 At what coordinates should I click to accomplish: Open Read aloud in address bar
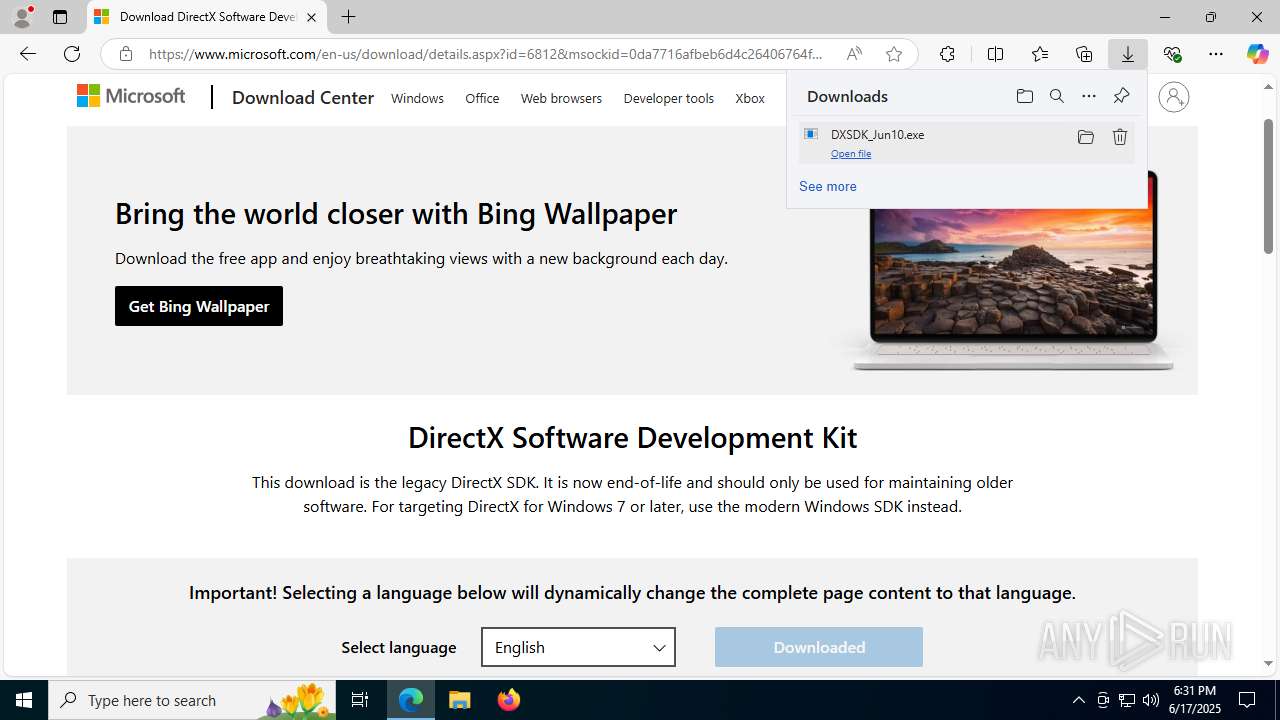click(854, 54)
